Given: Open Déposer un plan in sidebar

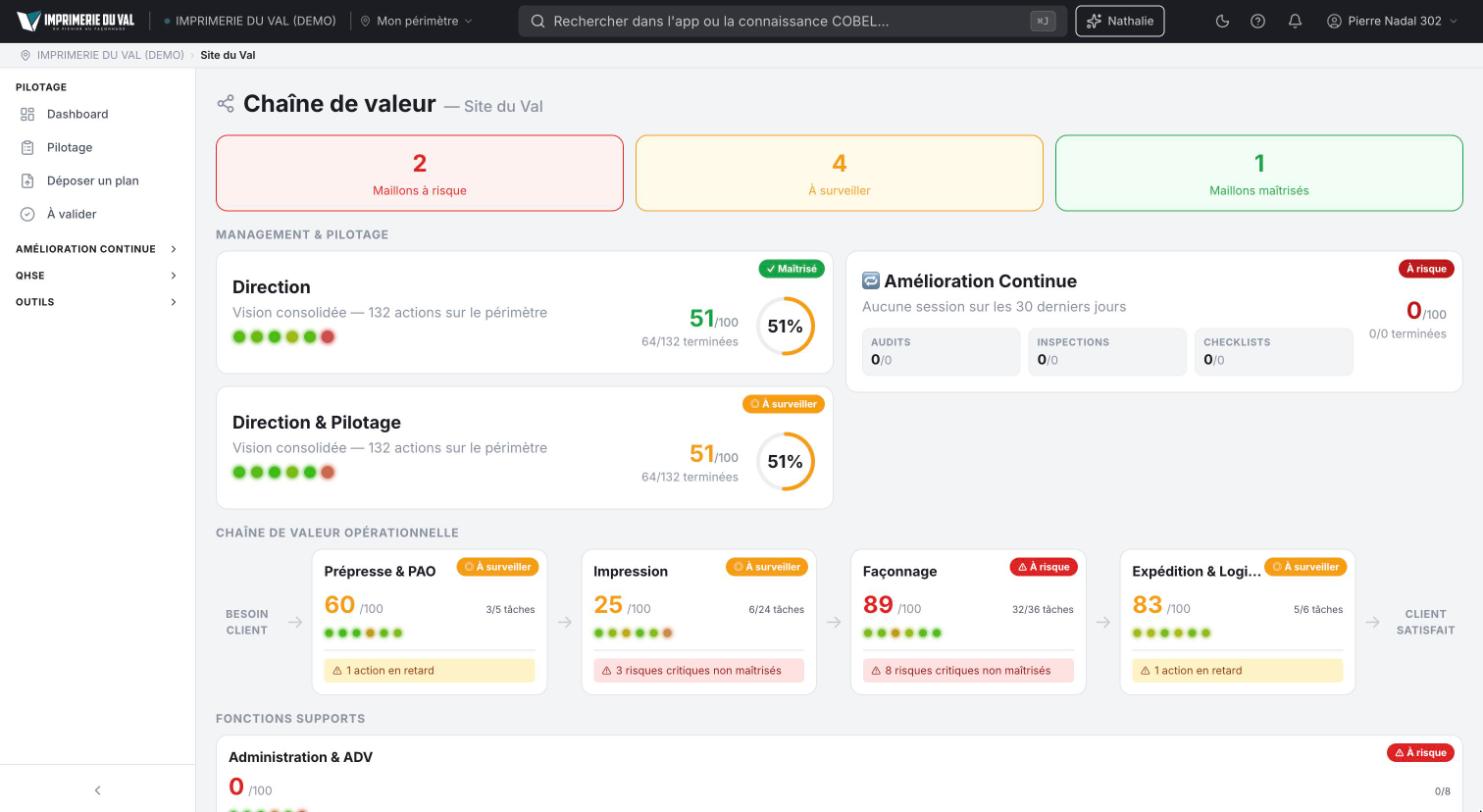Looking at the screenshot, I should (97, 181).
